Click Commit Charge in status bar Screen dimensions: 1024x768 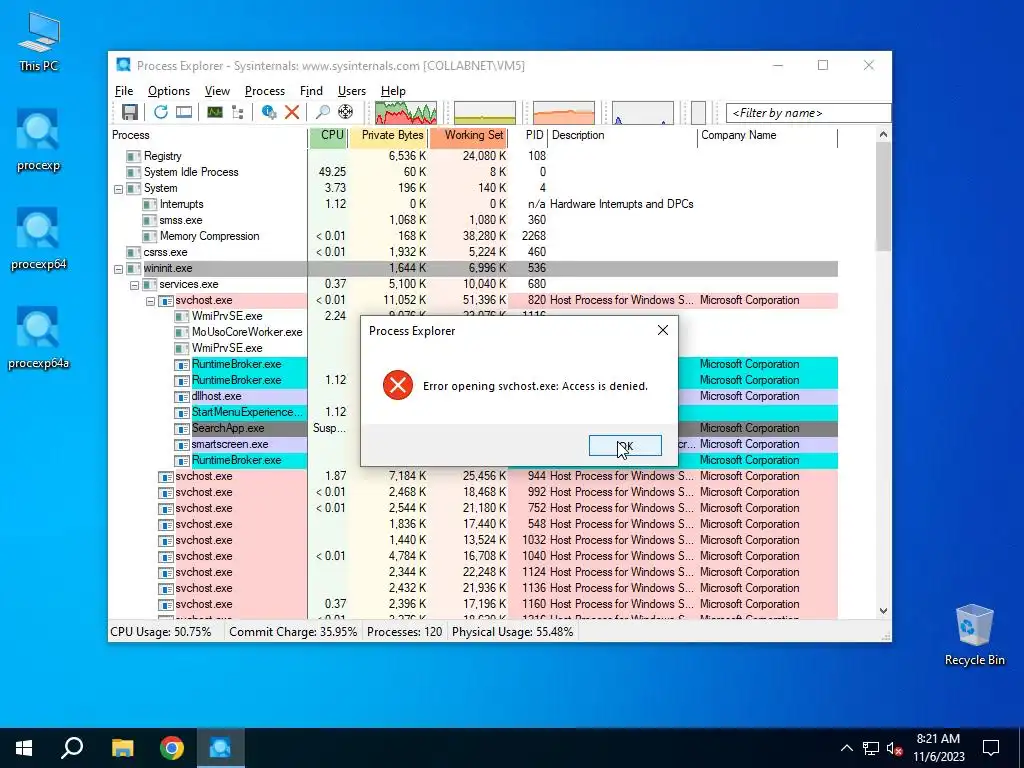(293, 632)
